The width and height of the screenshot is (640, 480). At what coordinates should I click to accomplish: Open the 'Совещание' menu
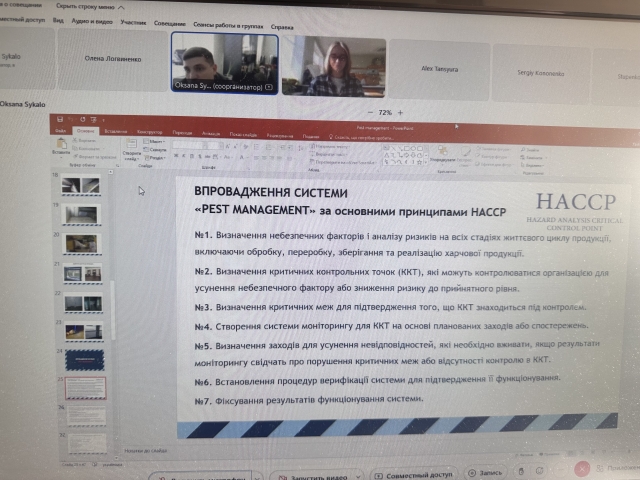click(x=169, y=24)
